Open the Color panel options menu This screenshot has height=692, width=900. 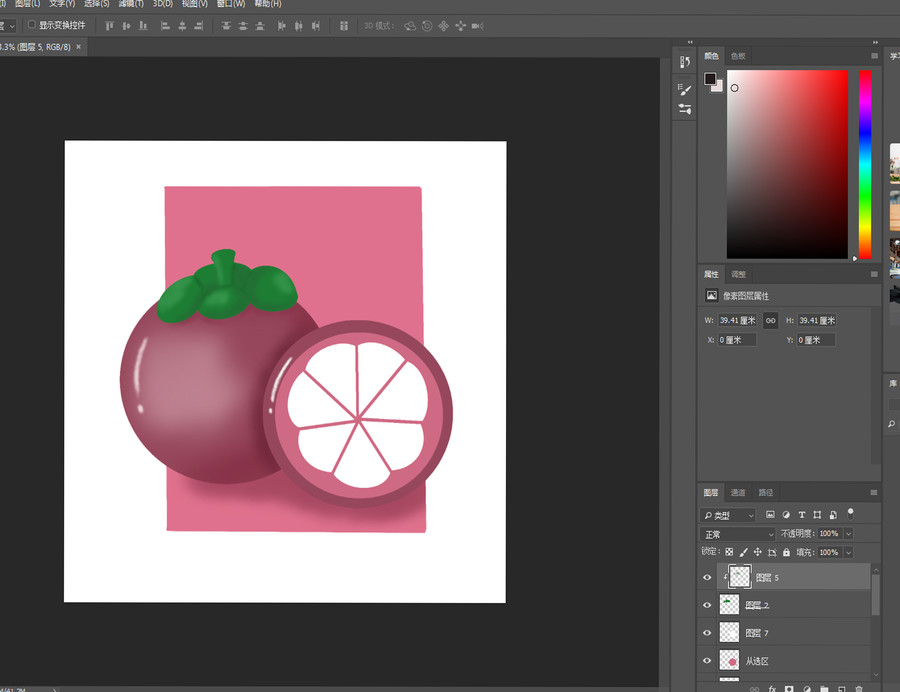874,56
